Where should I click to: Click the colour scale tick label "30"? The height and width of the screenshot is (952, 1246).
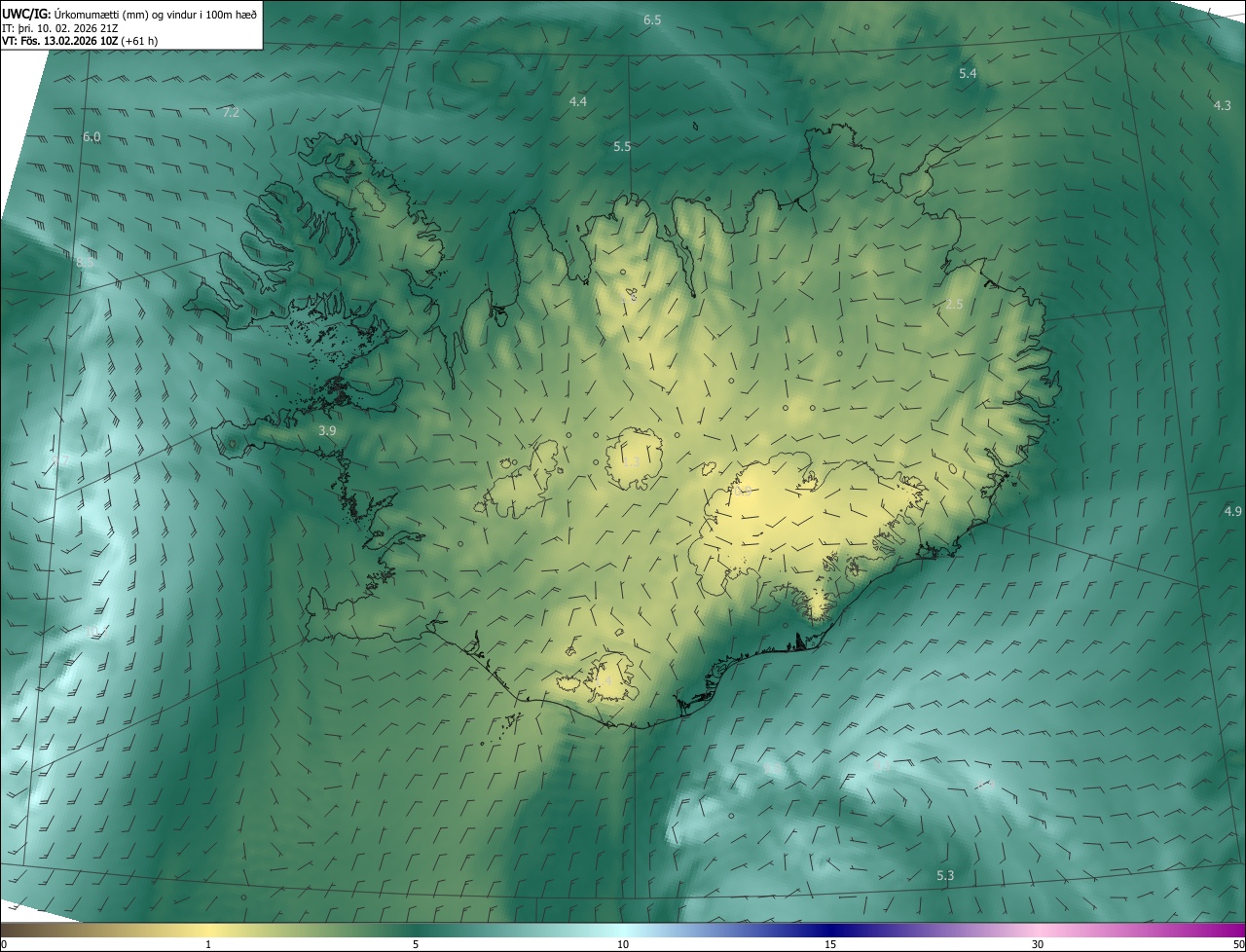point(1038,944)
